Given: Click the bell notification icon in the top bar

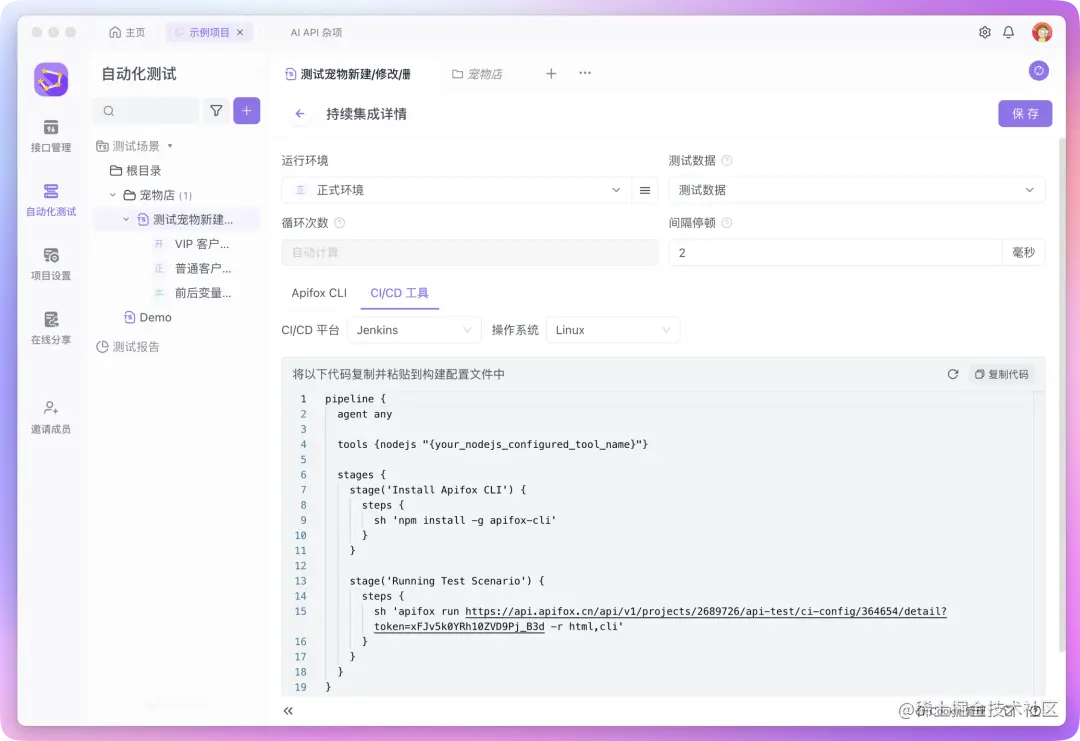Looking at the screenshot, I should pyautogui.click(x=1009, y=32).
